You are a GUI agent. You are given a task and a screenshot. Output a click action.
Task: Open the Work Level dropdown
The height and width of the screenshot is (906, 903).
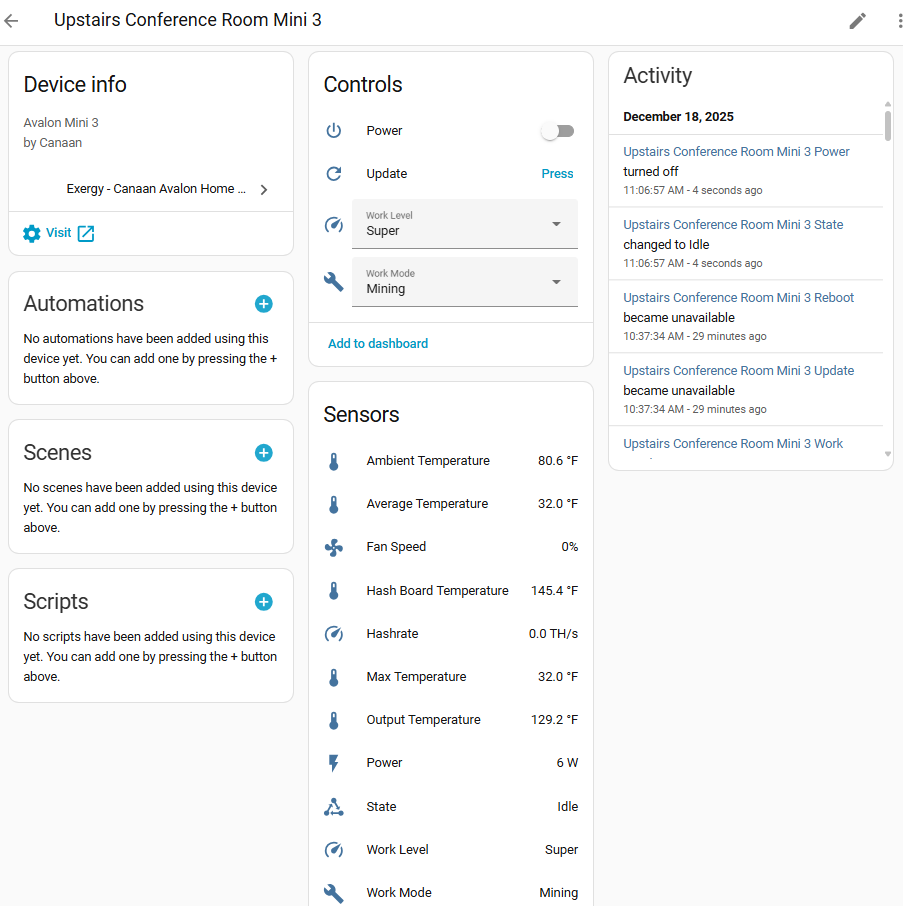click(x=464, y=224)
